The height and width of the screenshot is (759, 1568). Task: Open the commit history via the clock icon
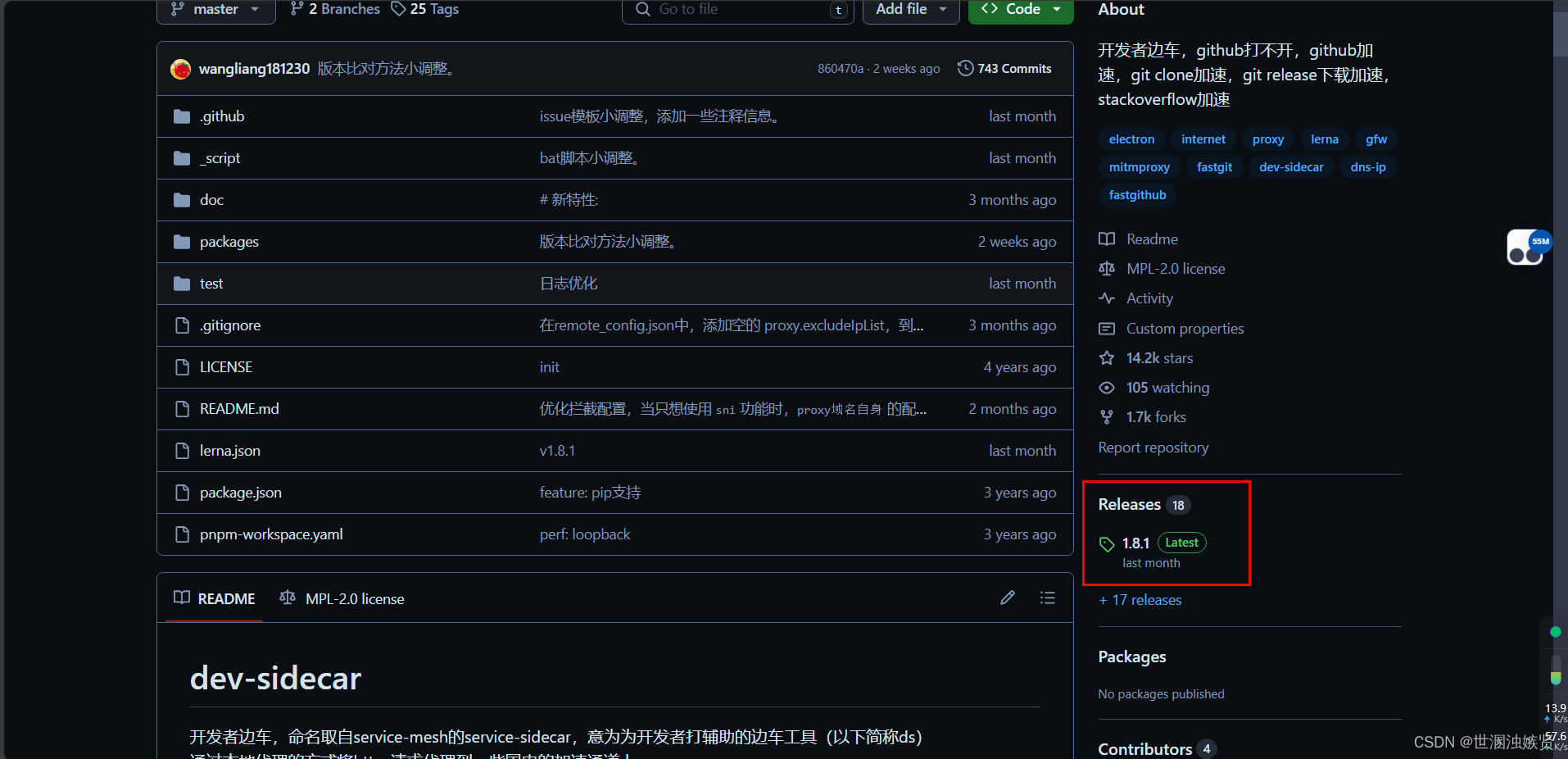964,68
